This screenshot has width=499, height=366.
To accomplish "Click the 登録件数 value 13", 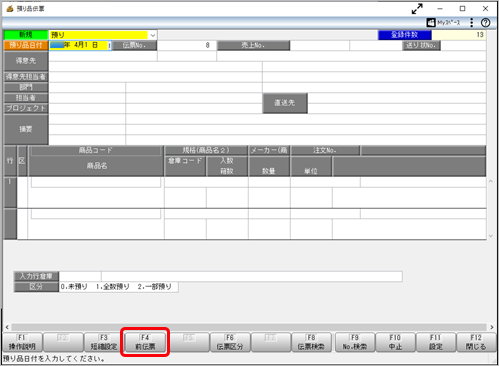I will pyautogui.click(x=459, y=35).
